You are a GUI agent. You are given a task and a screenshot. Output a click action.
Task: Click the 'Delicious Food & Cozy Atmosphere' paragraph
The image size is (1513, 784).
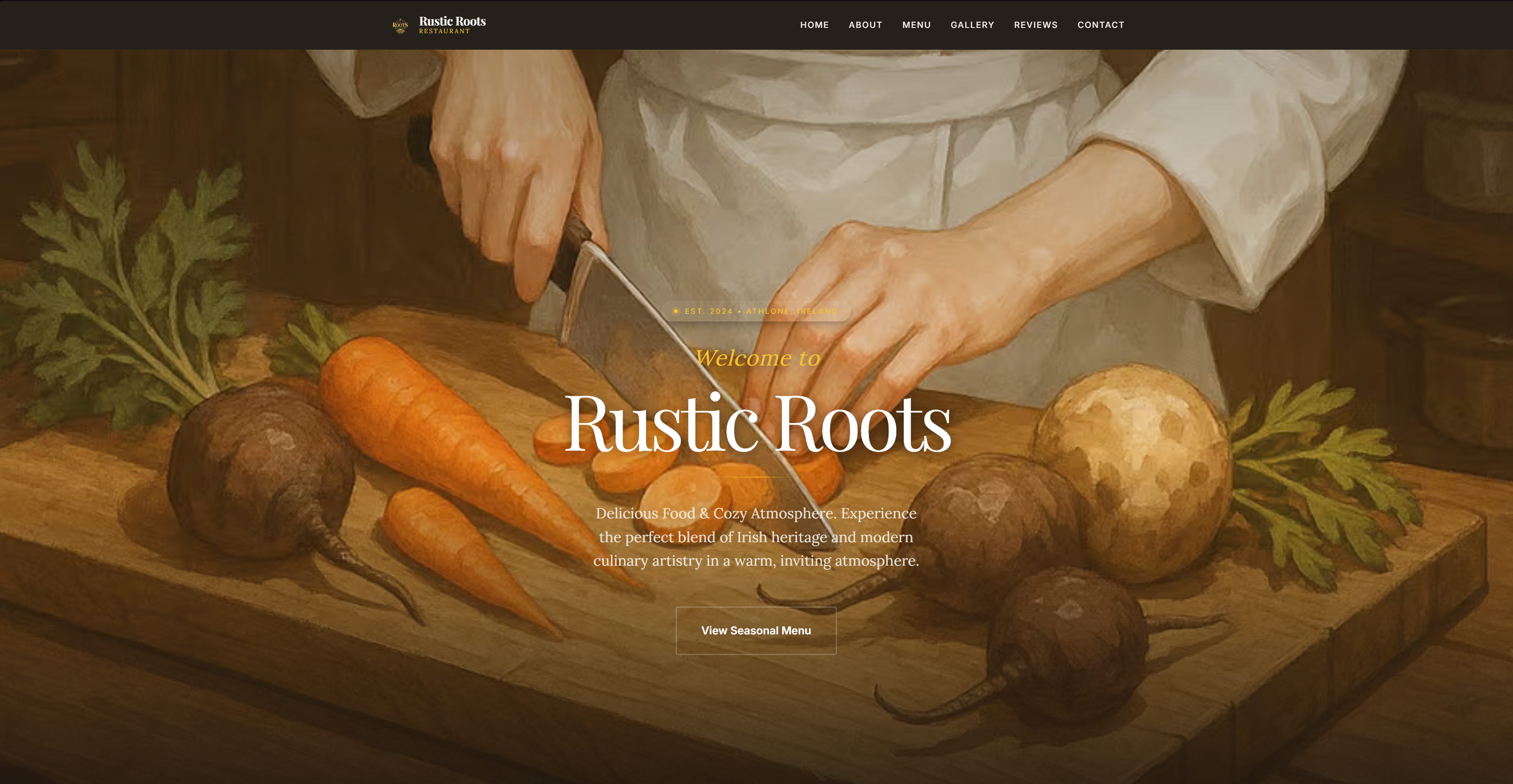pos(756,537)
